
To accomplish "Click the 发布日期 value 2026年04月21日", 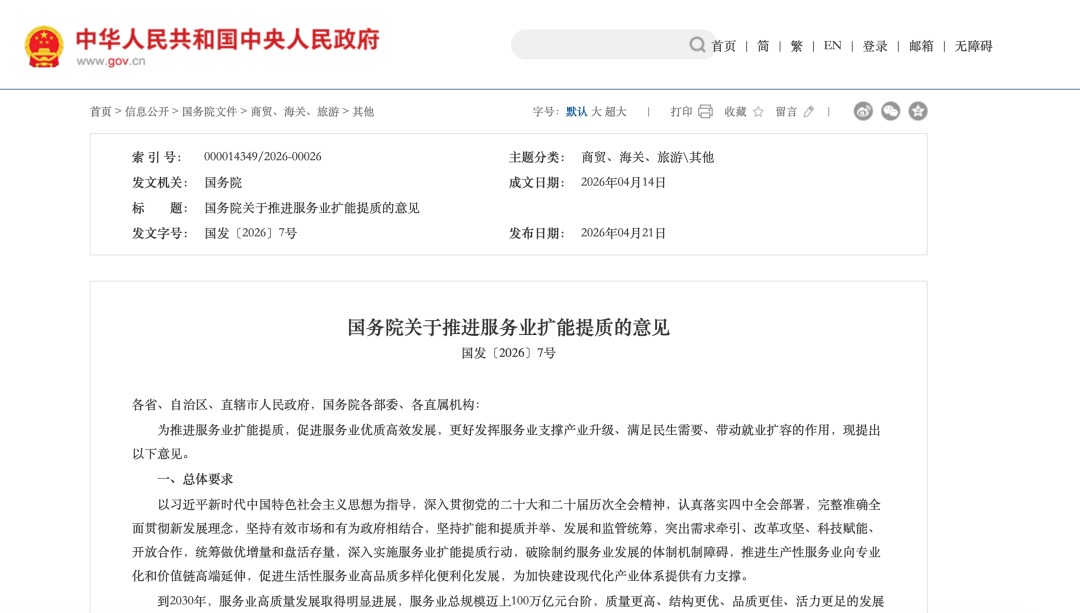I will (623, 233).
